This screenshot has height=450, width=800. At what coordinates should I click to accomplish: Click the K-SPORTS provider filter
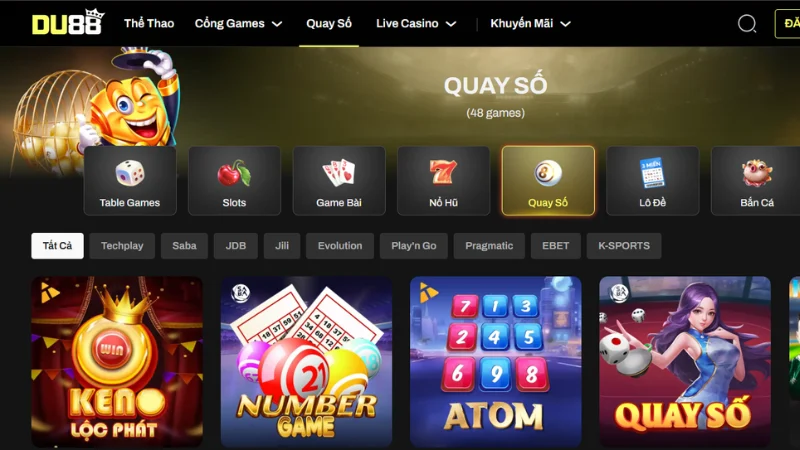coord(624,246)
